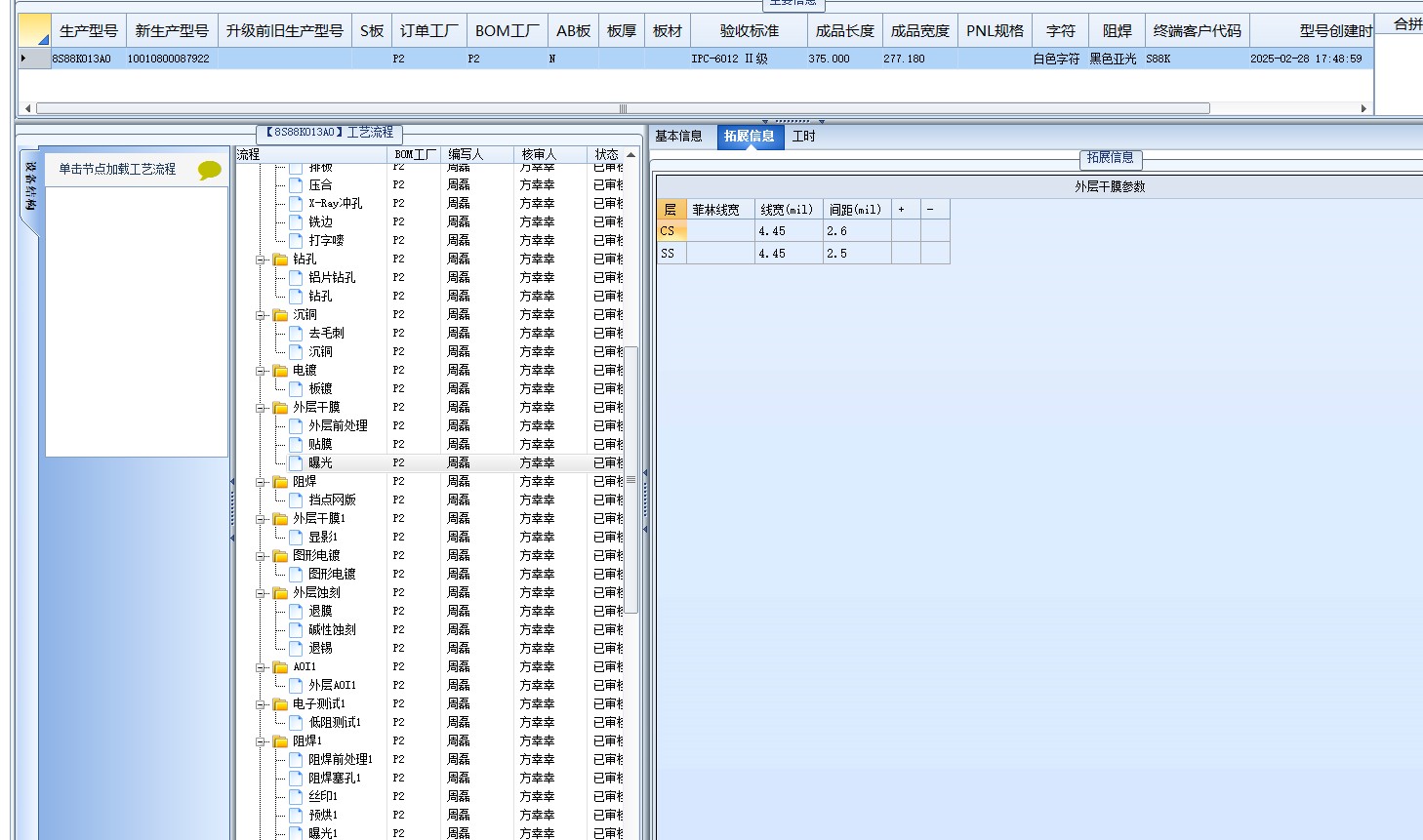The image size is (1423, 840).
Task: Select the 曝光 step under 外层干膜
Action: tap(320, 462)
